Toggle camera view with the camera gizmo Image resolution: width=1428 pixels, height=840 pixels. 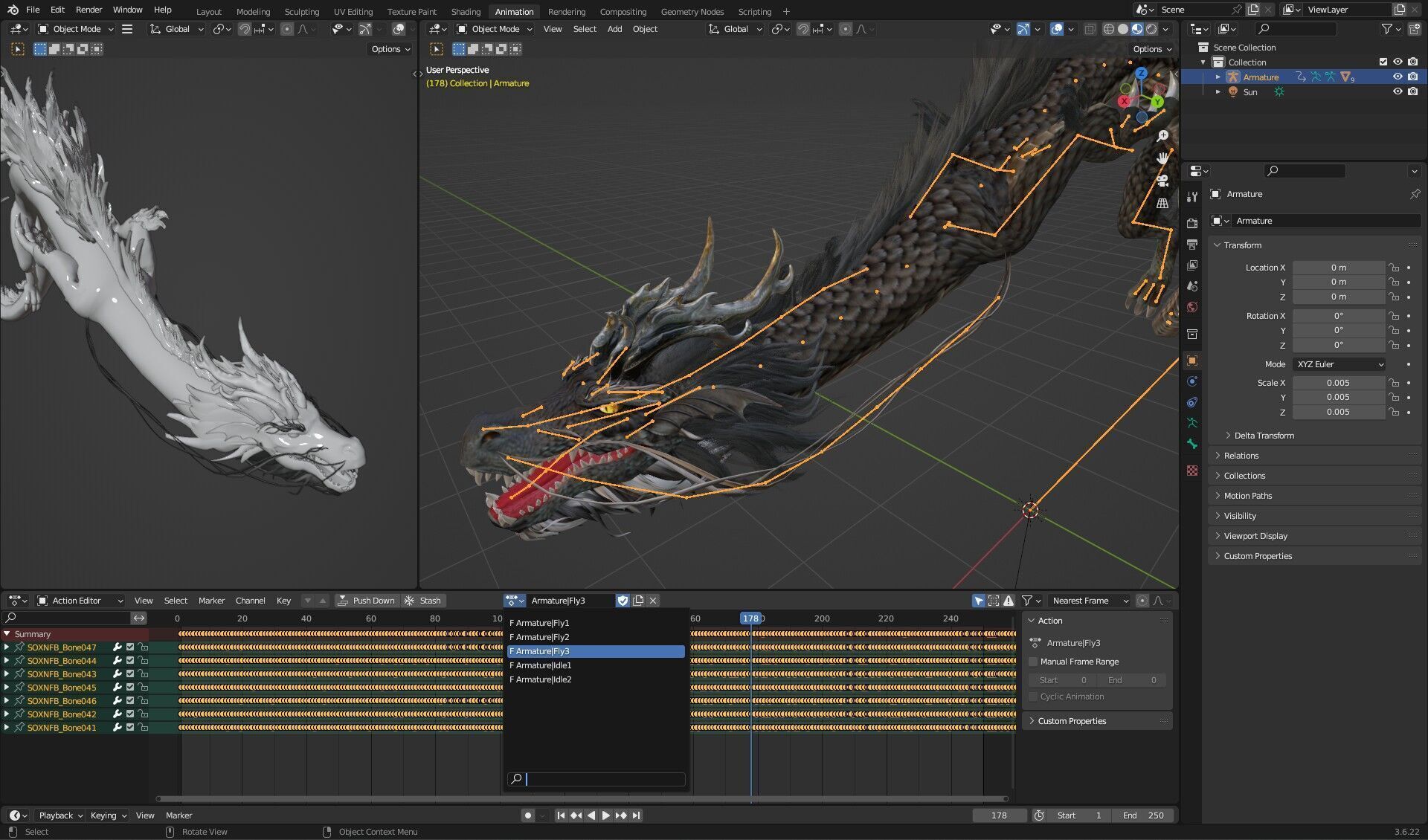(x=1162, y=181)
